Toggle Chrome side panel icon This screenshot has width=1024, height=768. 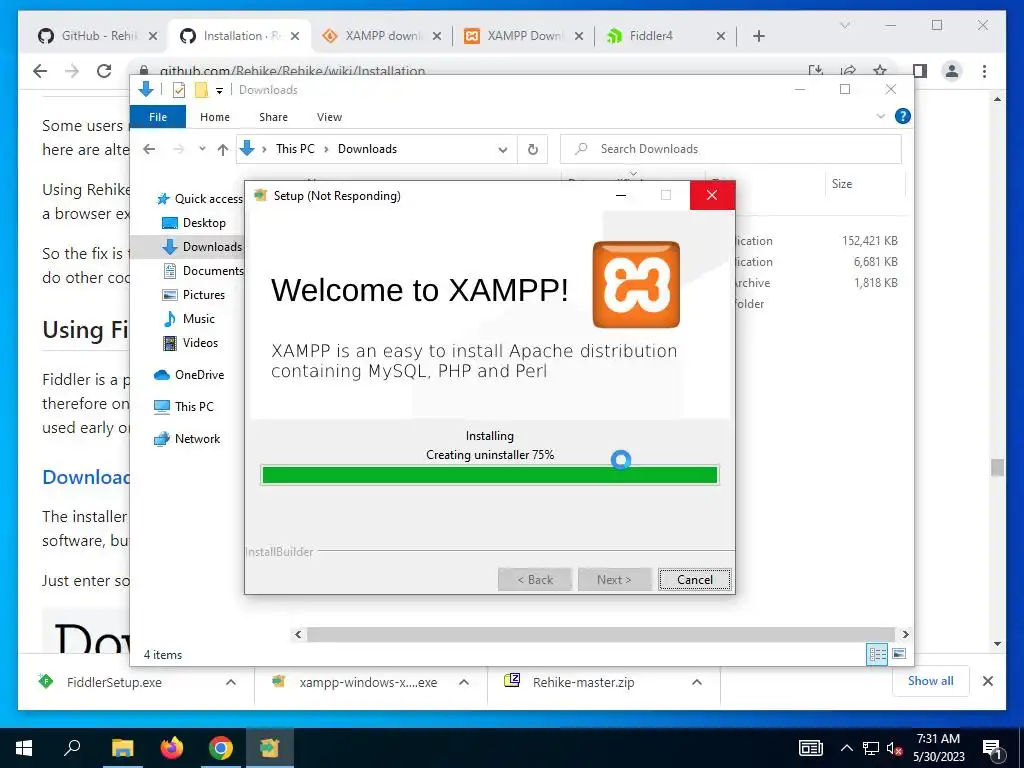click(920, 71)
